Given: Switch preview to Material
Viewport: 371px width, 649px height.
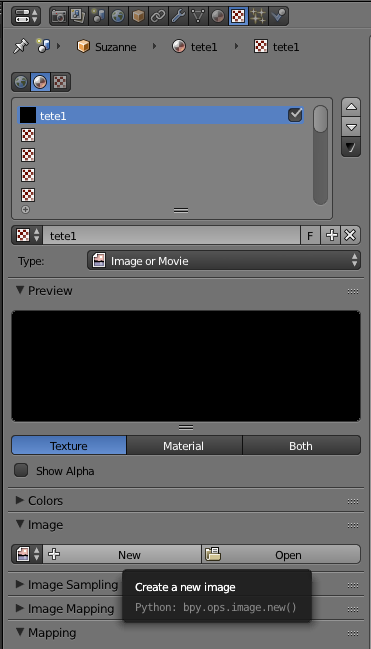Looking at the screenshot, I should click(x=184, y=445).
